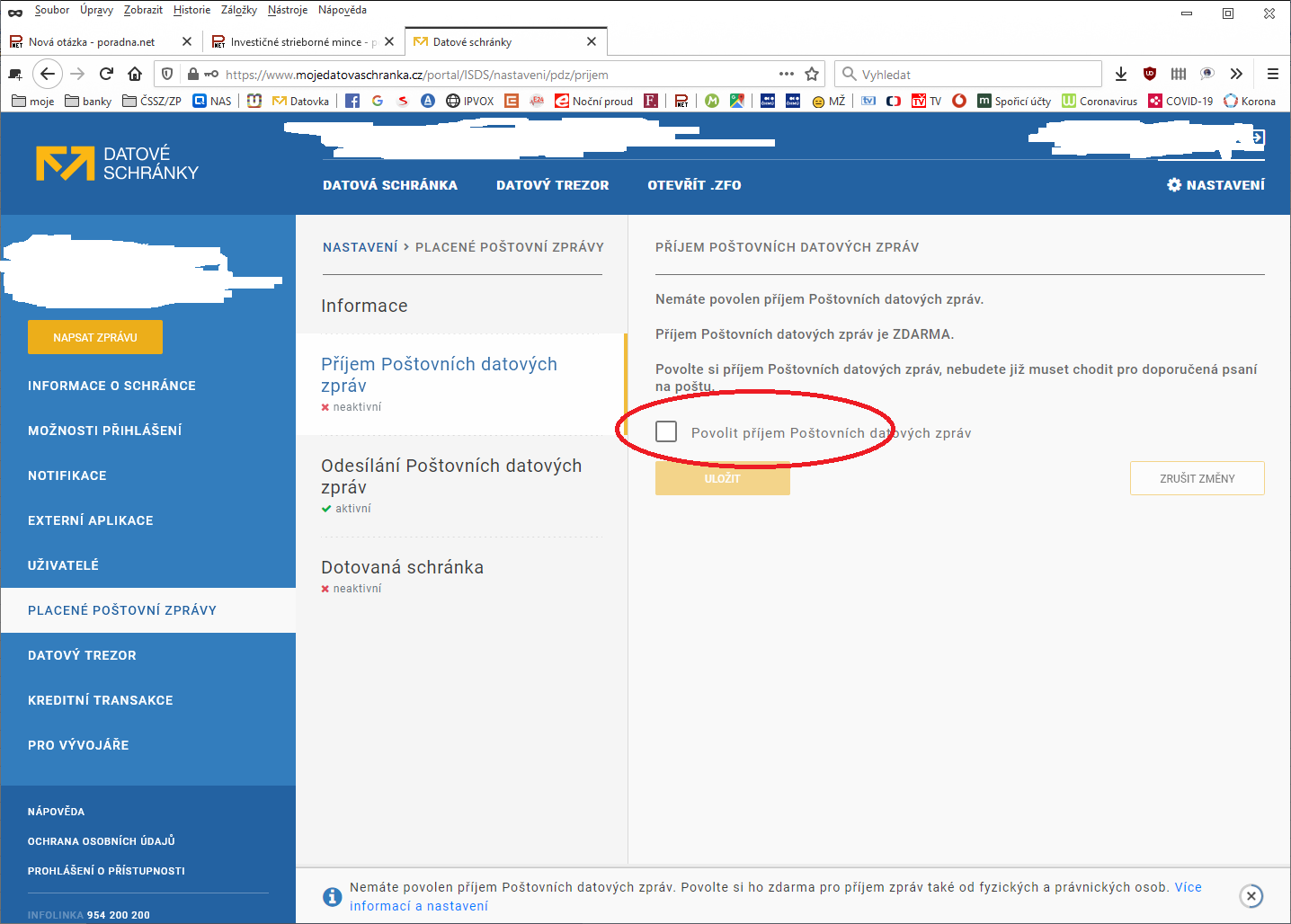Expand the toolbar overflow chevron
Viewport: 1291px width, 924px height.
1236,74
